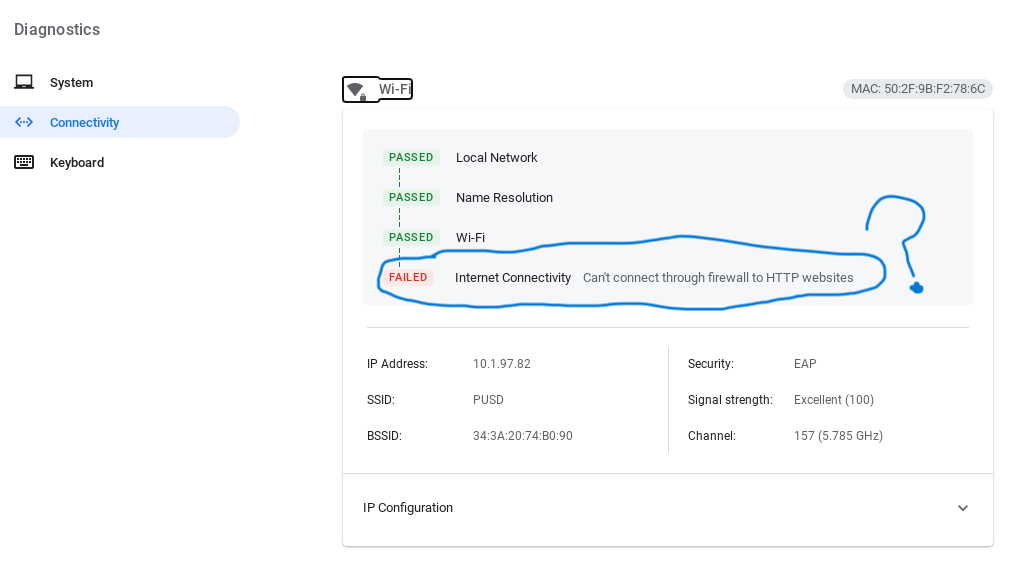
Task: Click the IP Address field label
Action: [397, 364]
